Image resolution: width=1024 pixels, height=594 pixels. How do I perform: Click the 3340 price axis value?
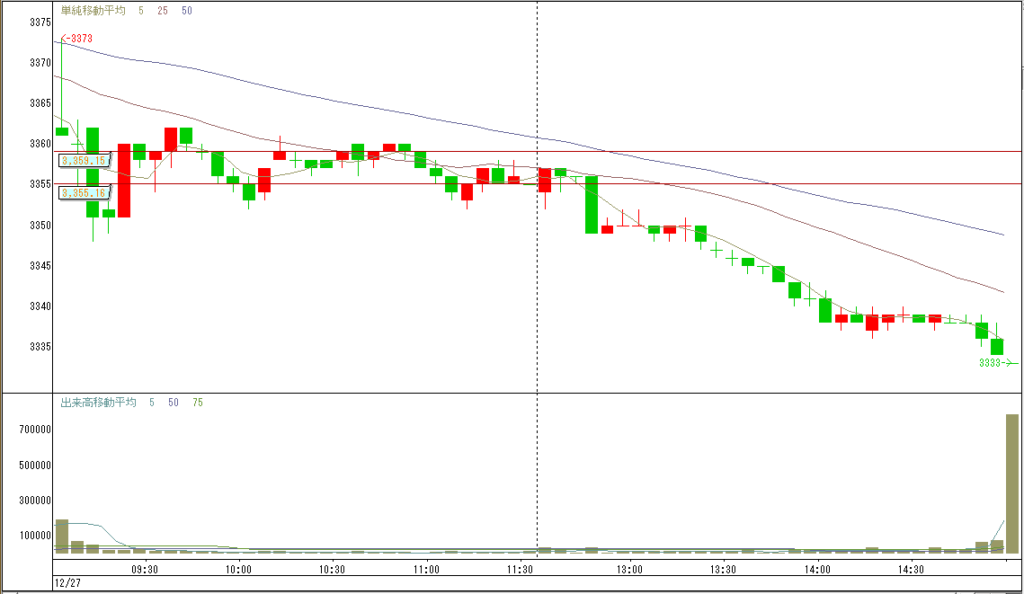coord(40,306)
